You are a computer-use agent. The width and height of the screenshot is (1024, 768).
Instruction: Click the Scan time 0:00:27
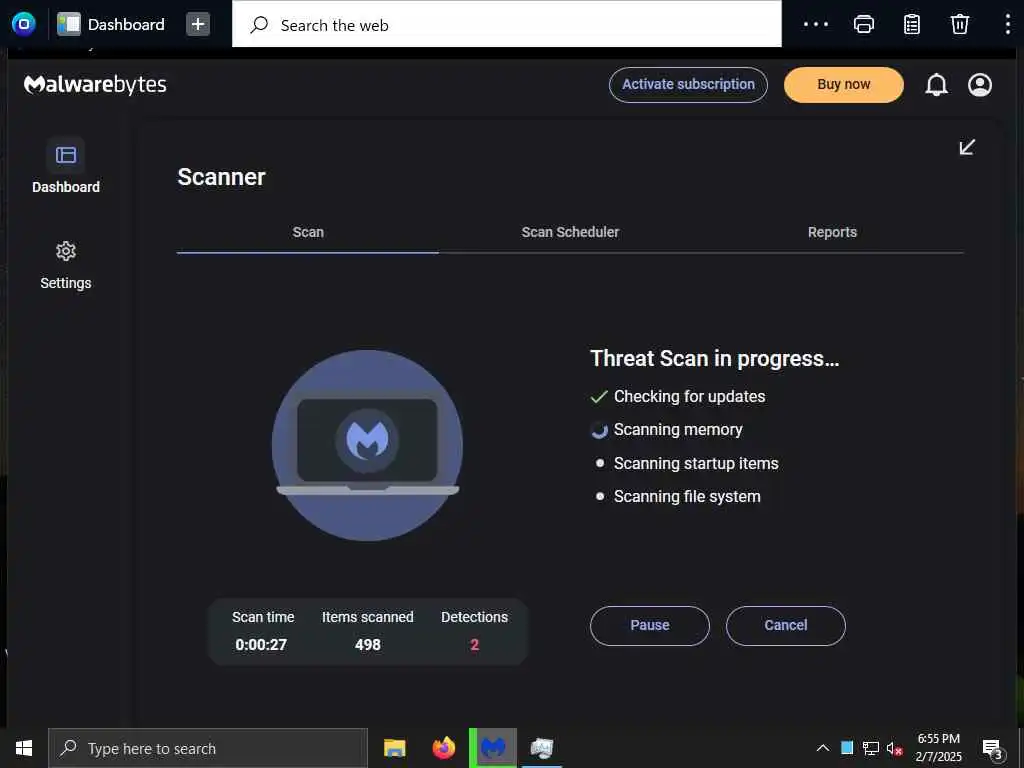point(261,645)
